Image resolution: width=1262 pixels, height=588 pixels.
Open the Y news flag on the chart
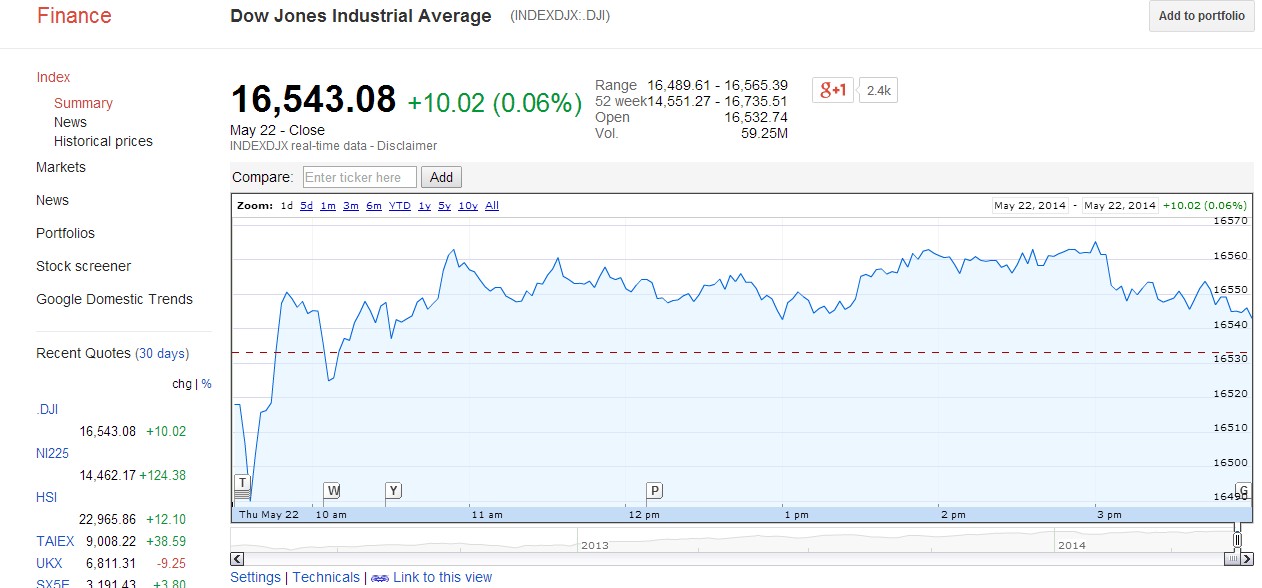[392, 490]
